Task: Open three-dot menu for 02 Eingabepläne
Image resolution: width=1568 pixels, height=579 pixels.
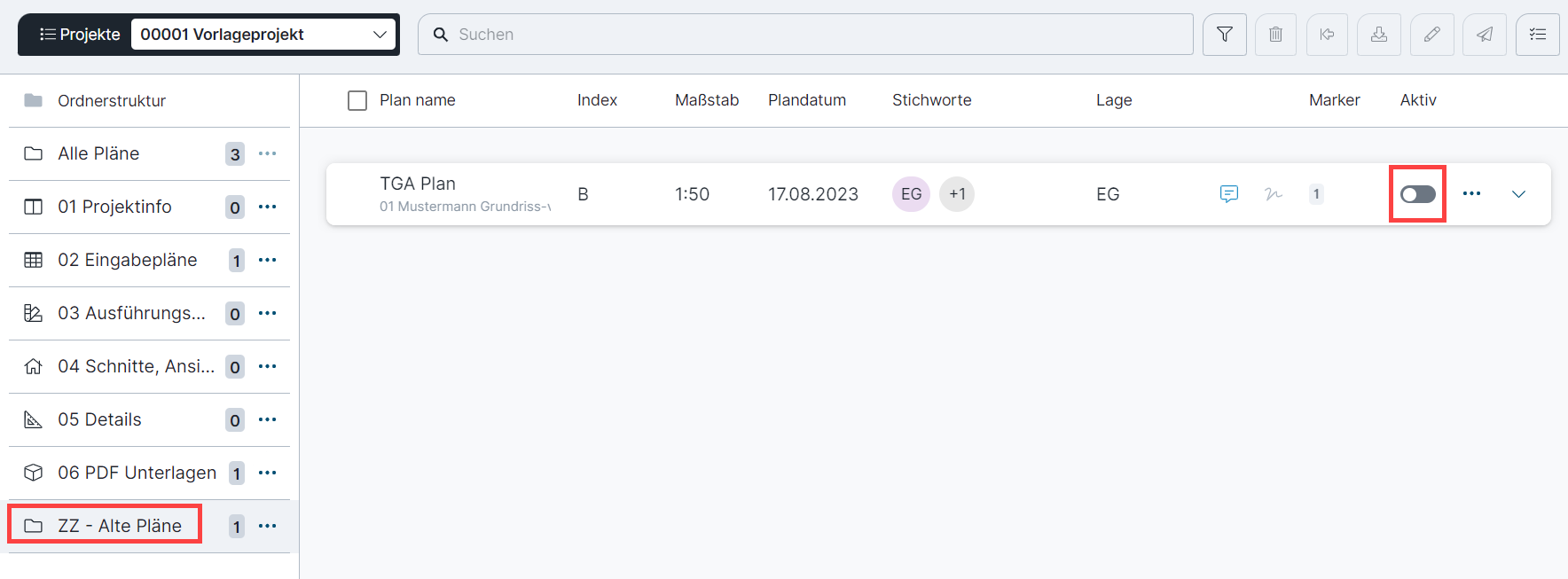Action: 268,260
